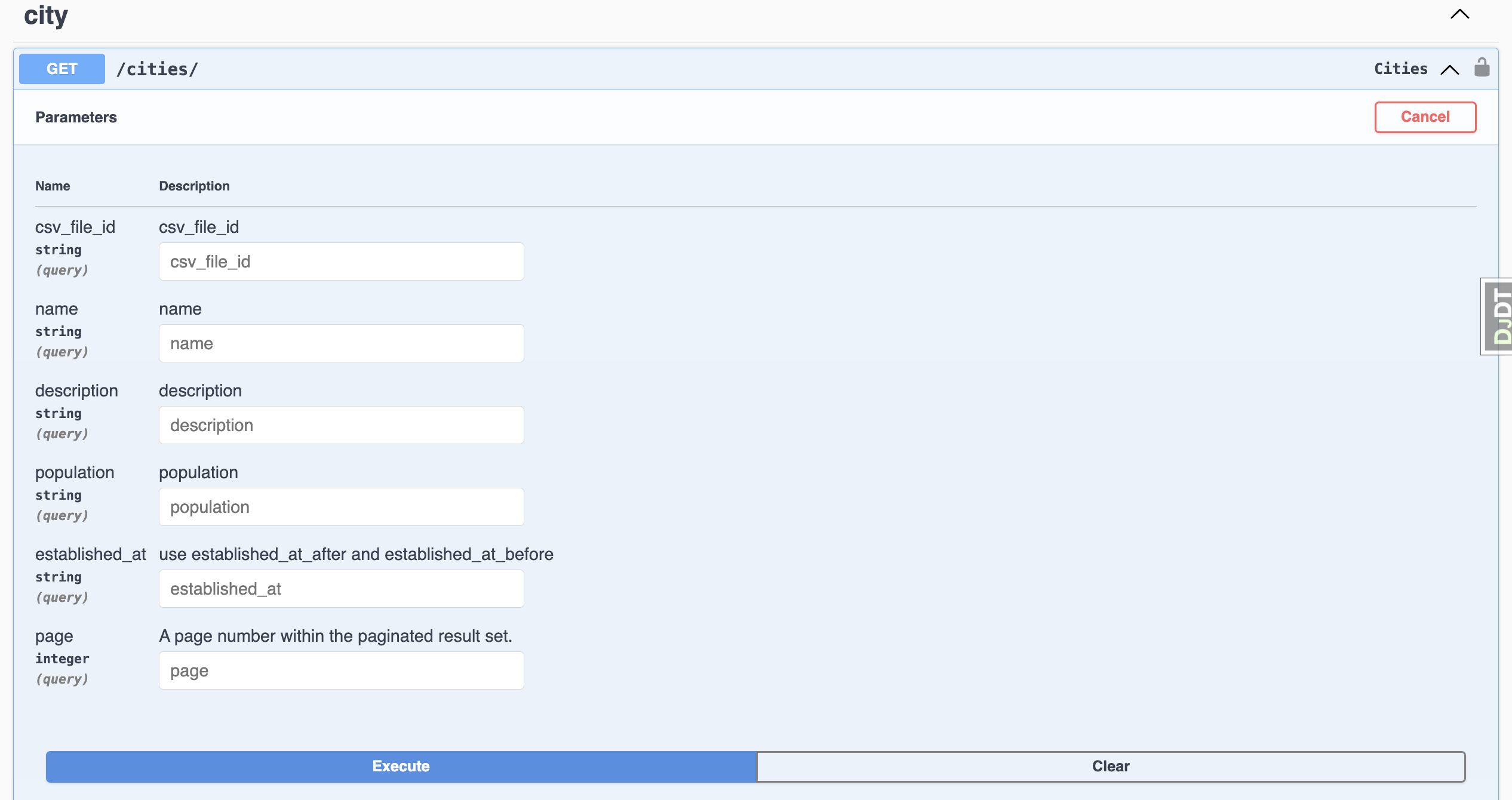Clear the request parameters
This screenshot has width=1512, height=800.
pyautogui.click(x=1110, y=766)
